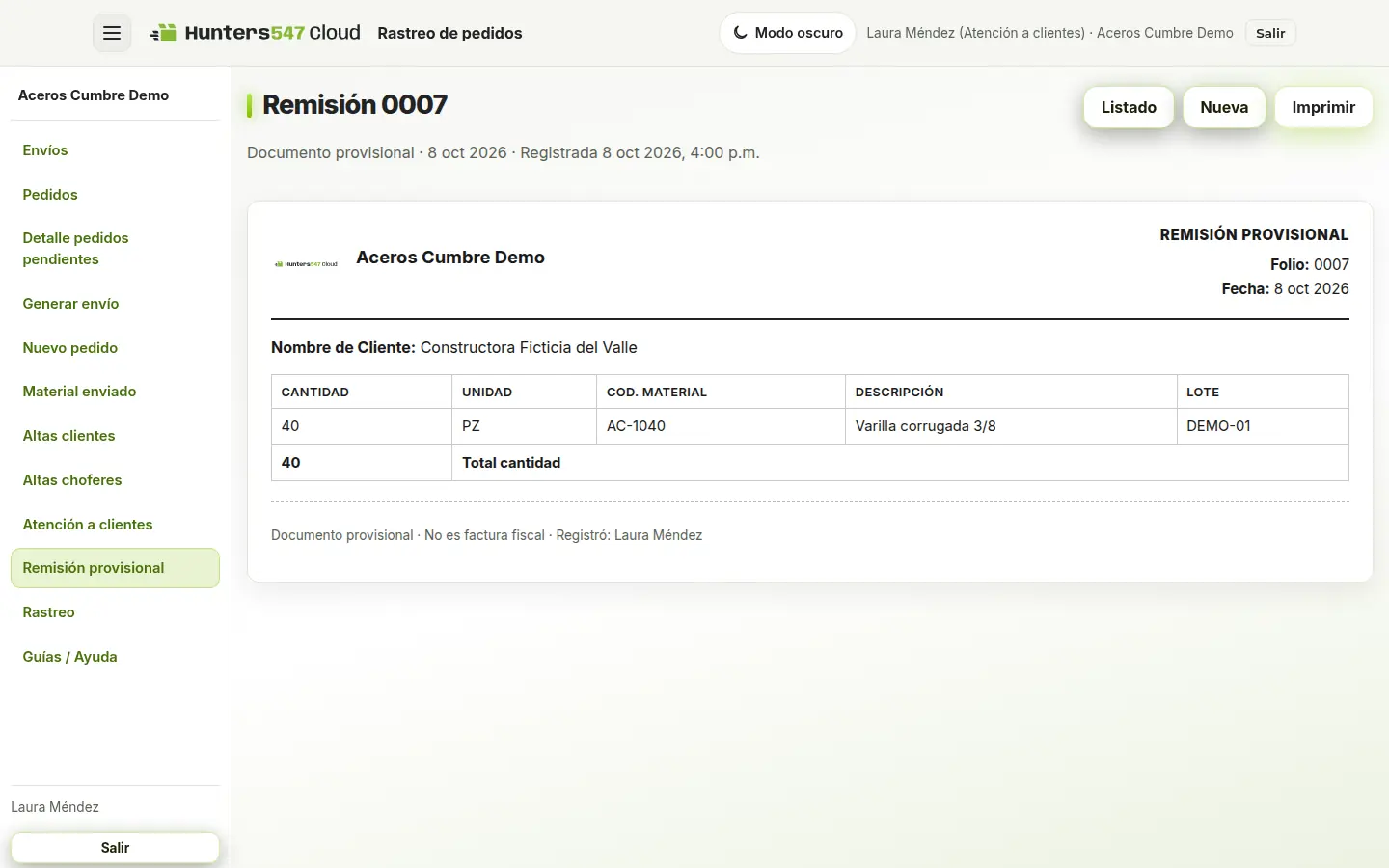Click Imprimir to print remission

click(x=1323, y=107)
